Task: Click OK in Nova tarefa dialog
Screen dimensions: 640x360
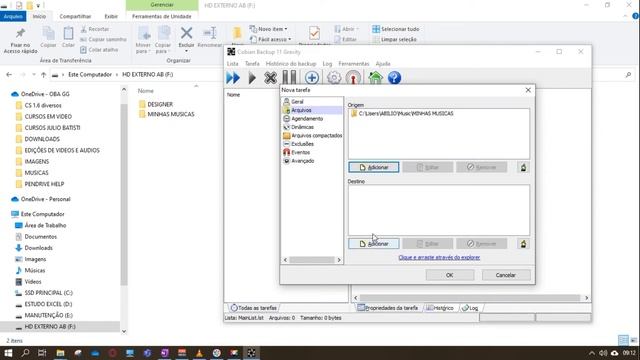Action: point(450,275)
